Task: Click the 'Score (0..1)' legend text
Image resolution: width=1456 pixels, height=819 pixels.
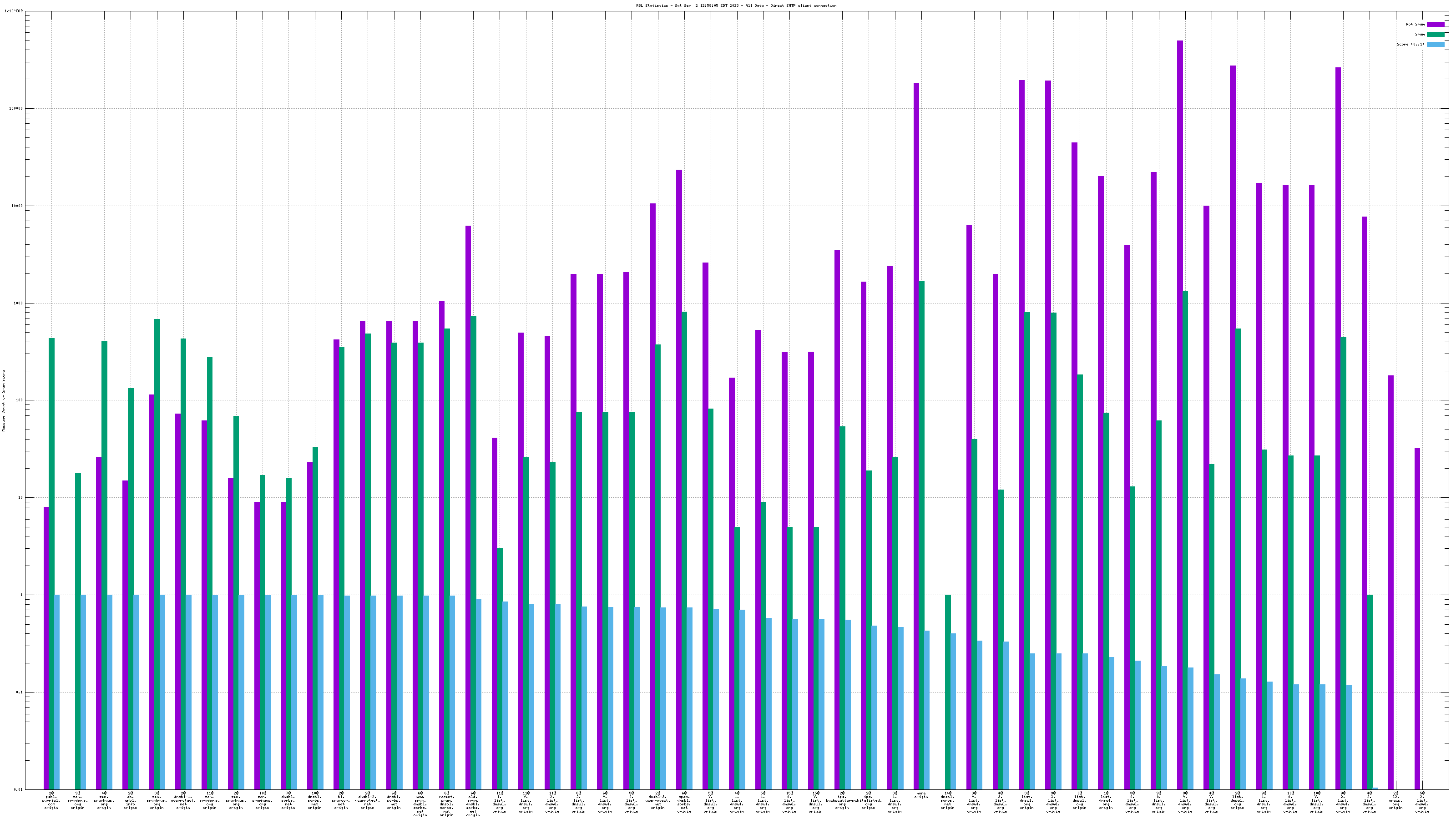Action: (1410, 44)
